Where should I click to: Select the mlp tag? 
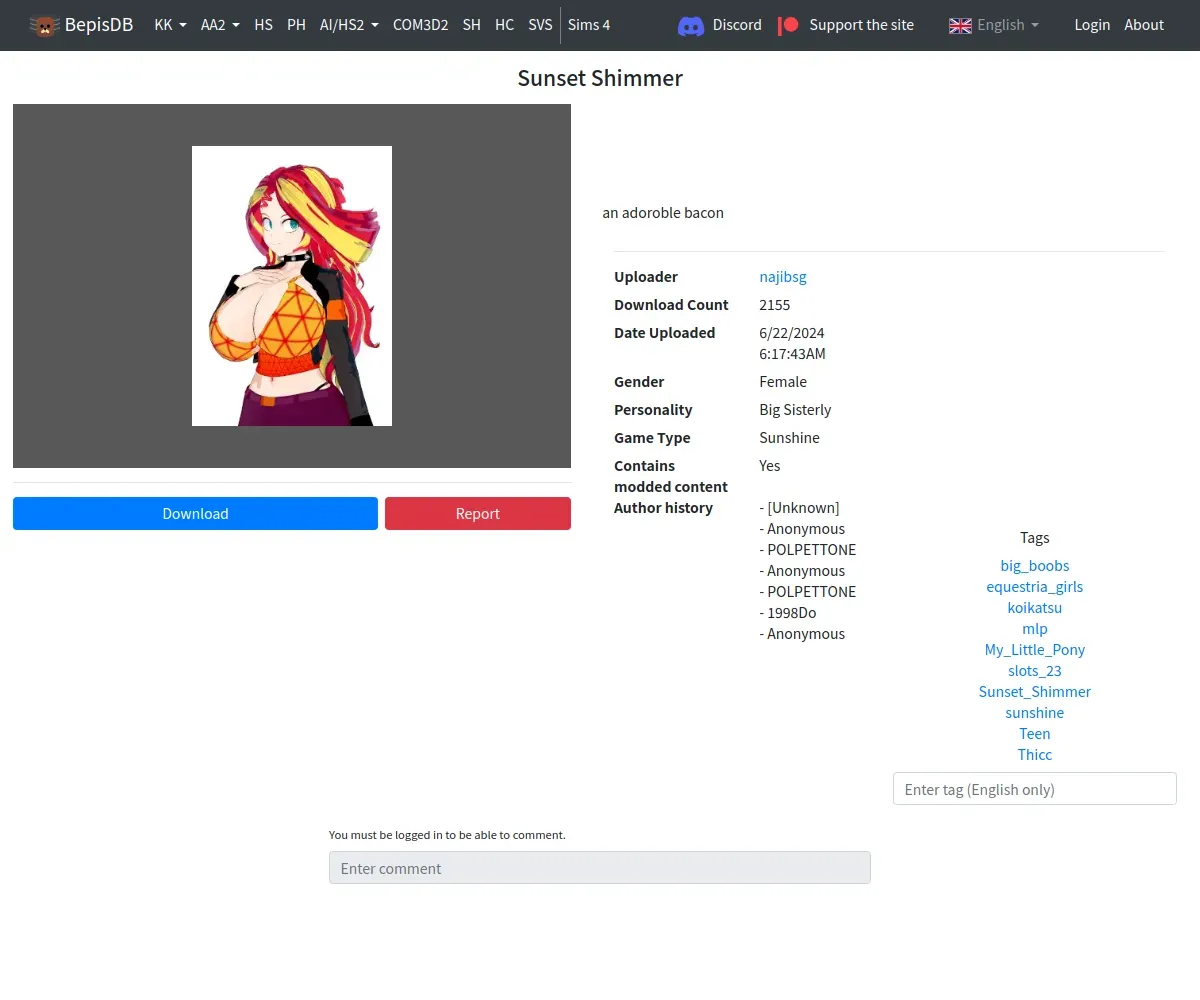[x=1035, y=629]
